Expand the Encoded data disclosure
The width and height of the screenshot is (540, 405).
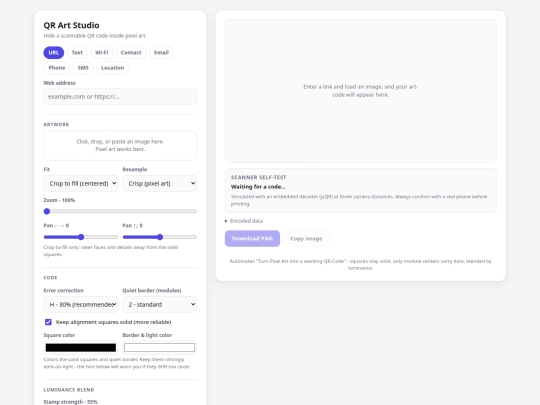click(244, 221)
